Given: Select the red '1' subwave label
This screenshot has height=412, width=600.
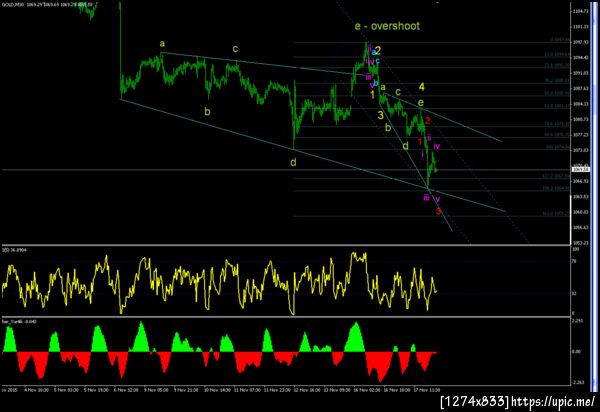Looking at the screenshot, I should 420,142.
